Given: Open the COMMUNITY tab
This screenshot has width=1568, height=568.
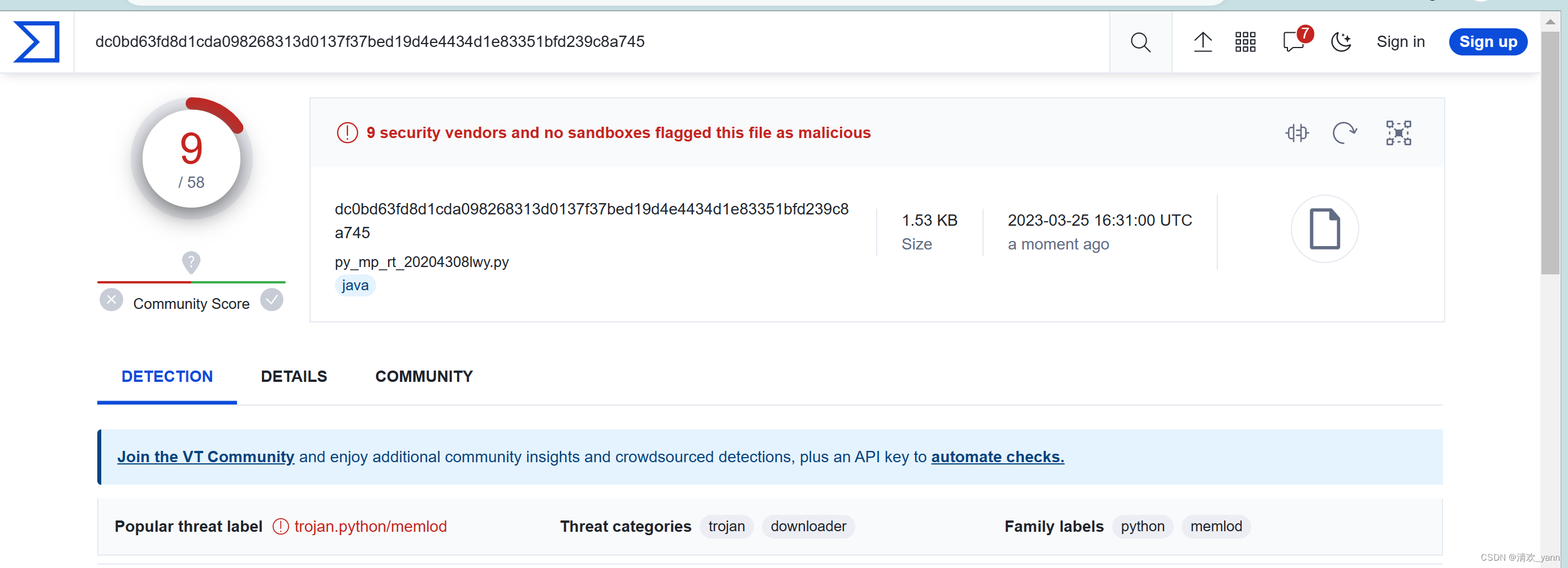Looking at the screenshot, I should pos(424,376).
